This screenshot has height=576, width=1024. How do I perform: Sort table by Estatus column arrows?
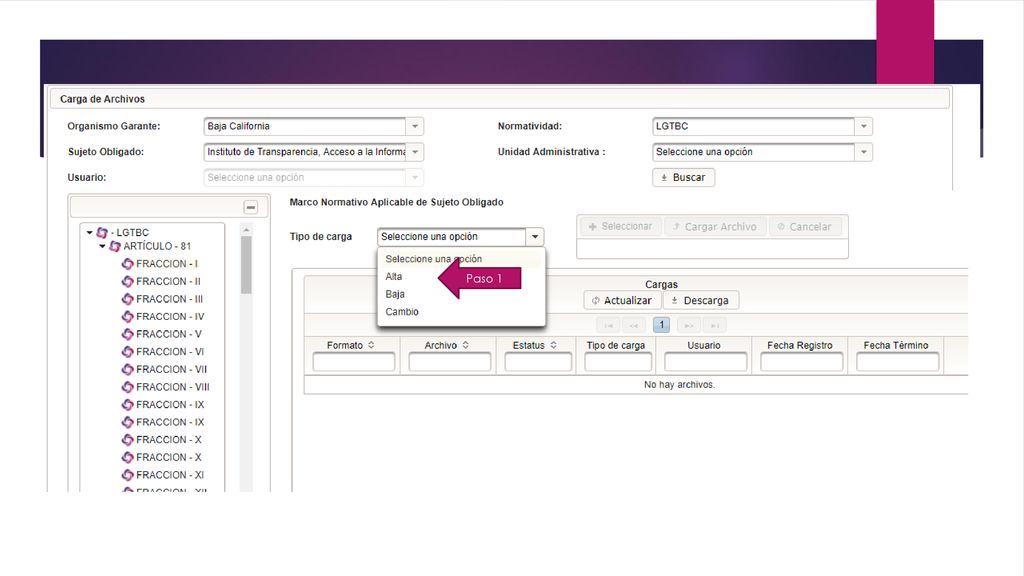point(553,345)
